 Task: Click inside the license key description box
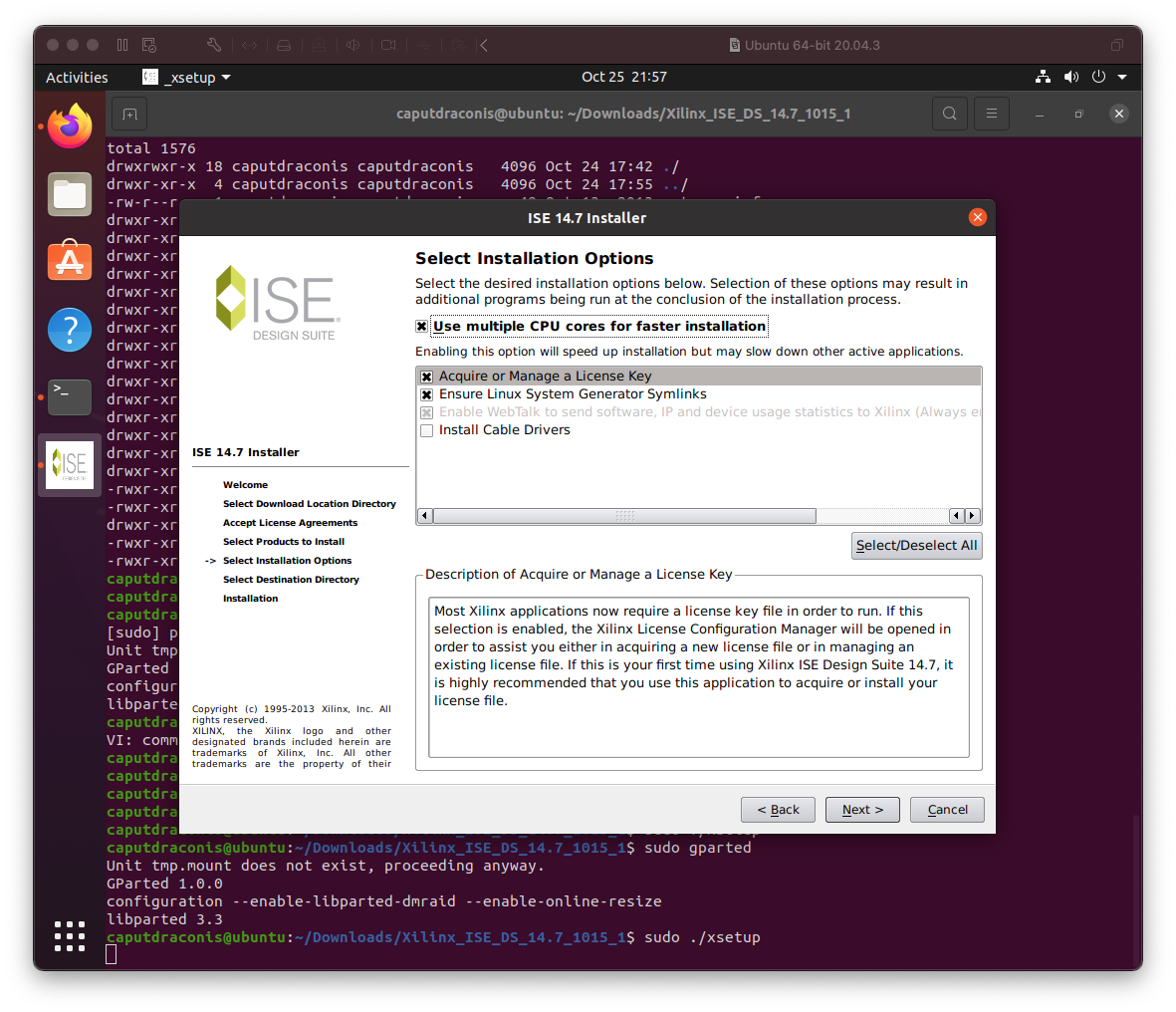pyautogui.click(x=698, y=676)
